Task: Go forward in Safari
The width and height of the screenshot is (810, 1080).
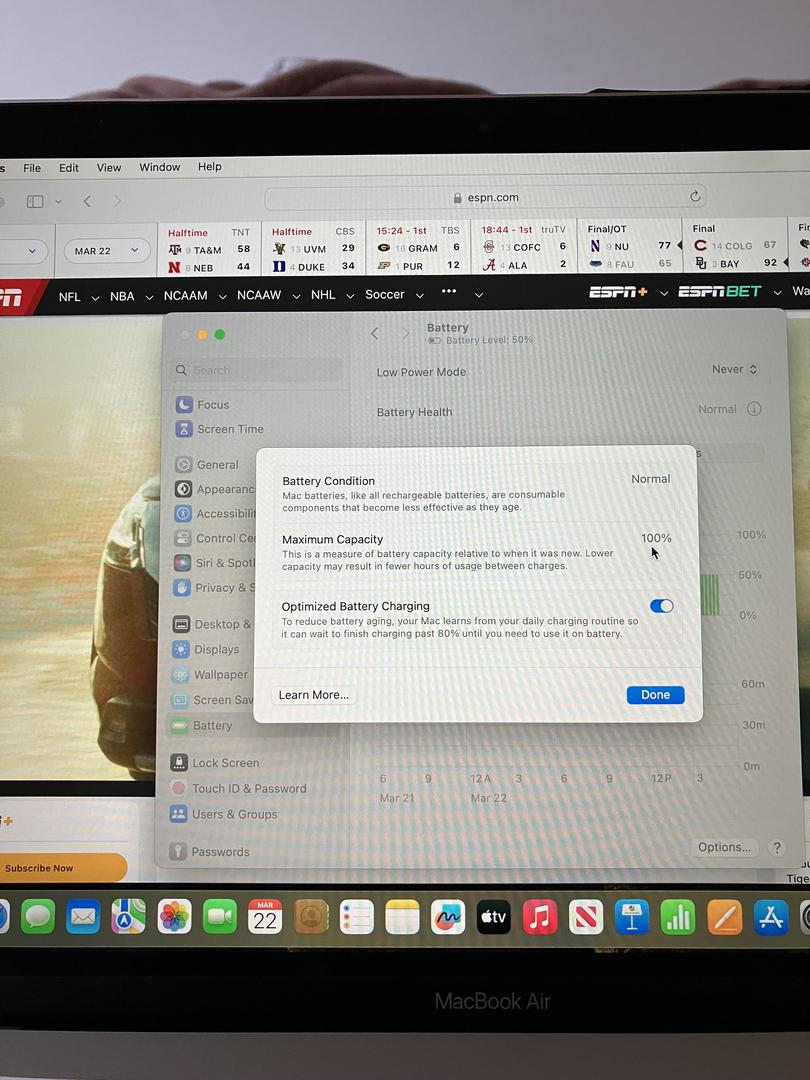Action: pos(117,200)
